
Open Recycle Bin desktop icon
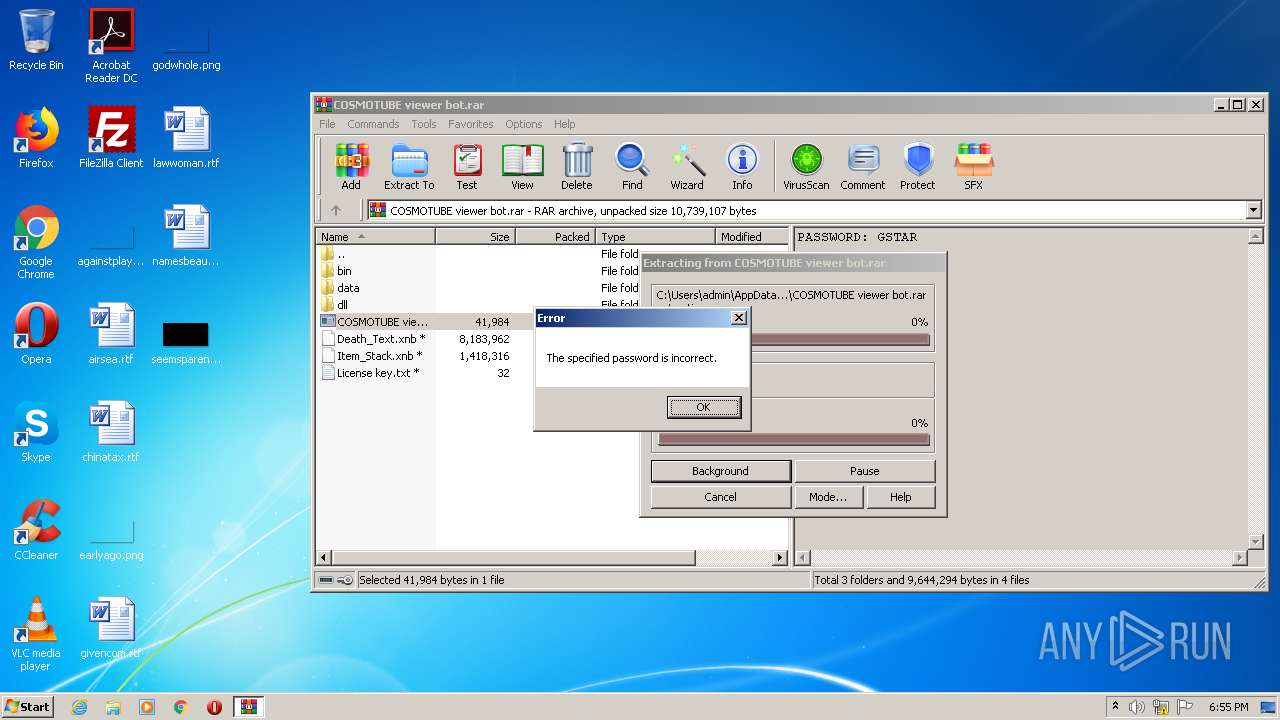36,40
